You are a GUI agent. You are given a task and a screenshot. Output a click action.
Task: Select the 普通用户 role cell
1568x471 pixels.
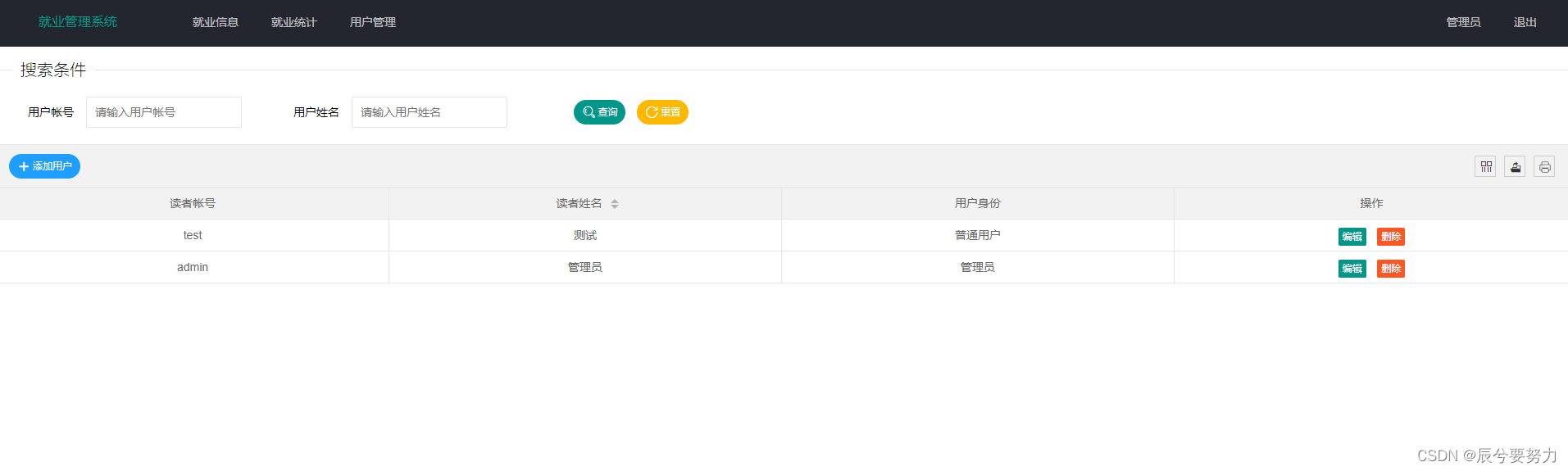[977, 235]
